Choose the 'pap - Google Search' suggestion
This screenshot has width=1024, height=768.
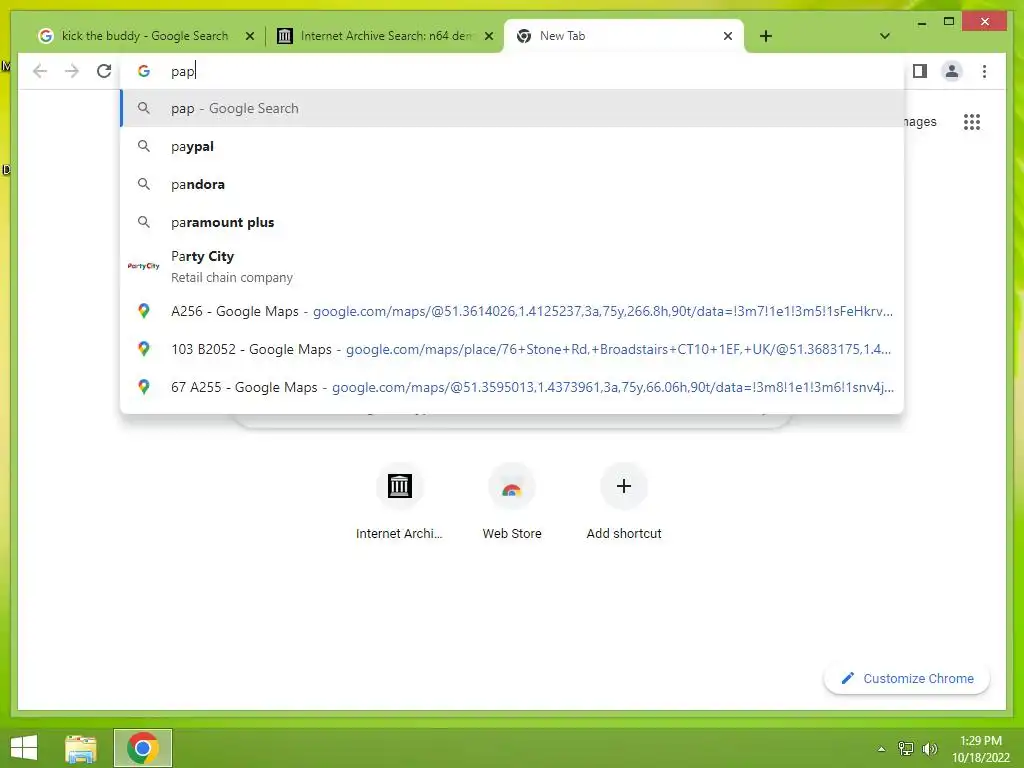513,108
